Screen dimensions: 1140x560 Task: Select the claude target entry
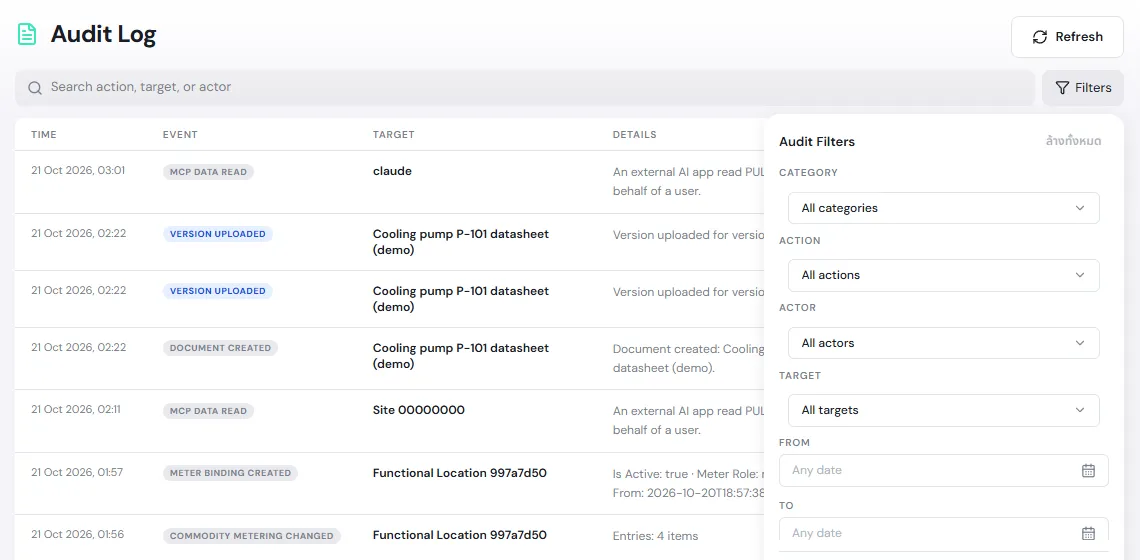tap(392, 172)
